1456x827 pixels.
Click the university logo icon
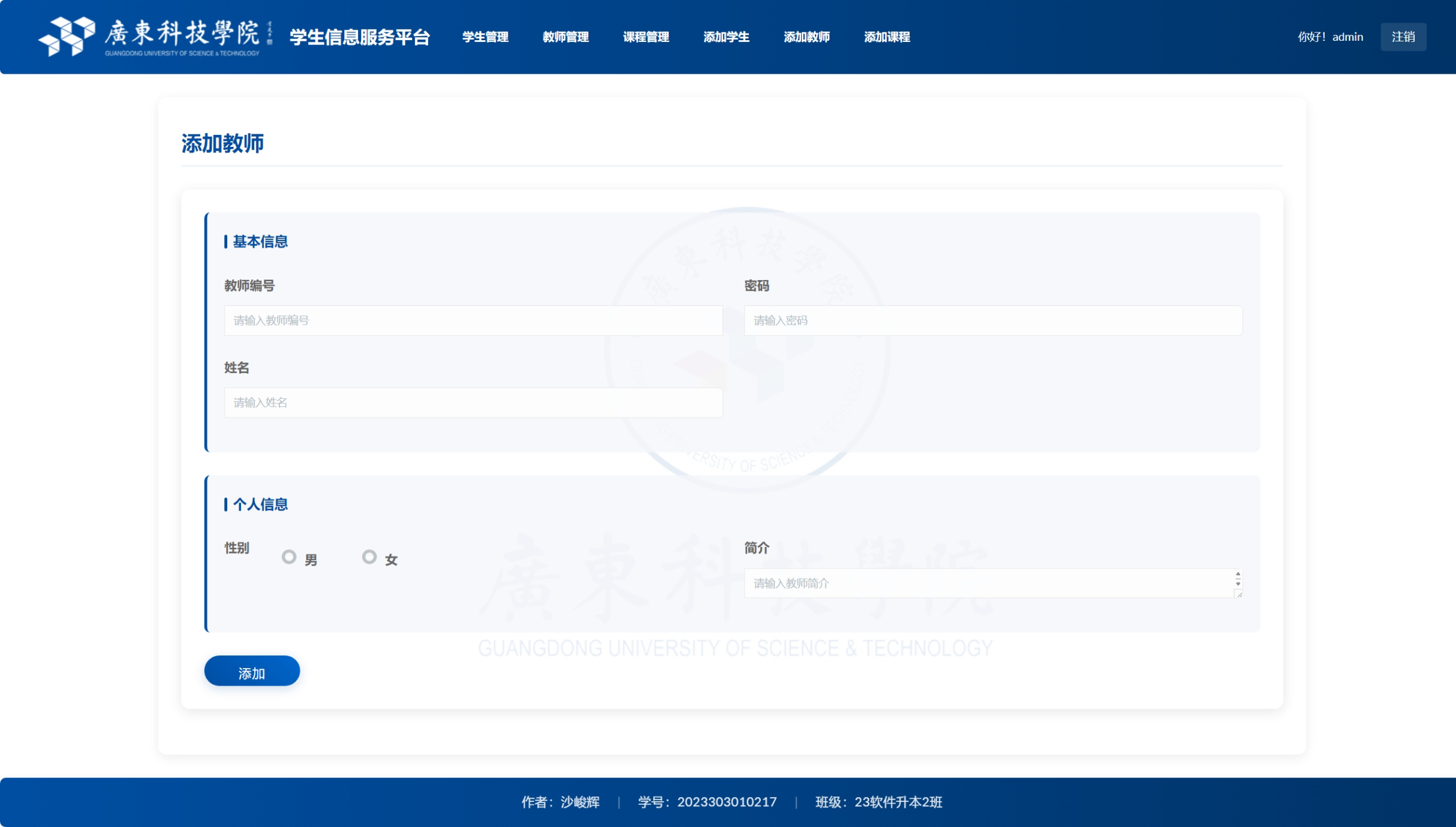(x=67, y=36)
